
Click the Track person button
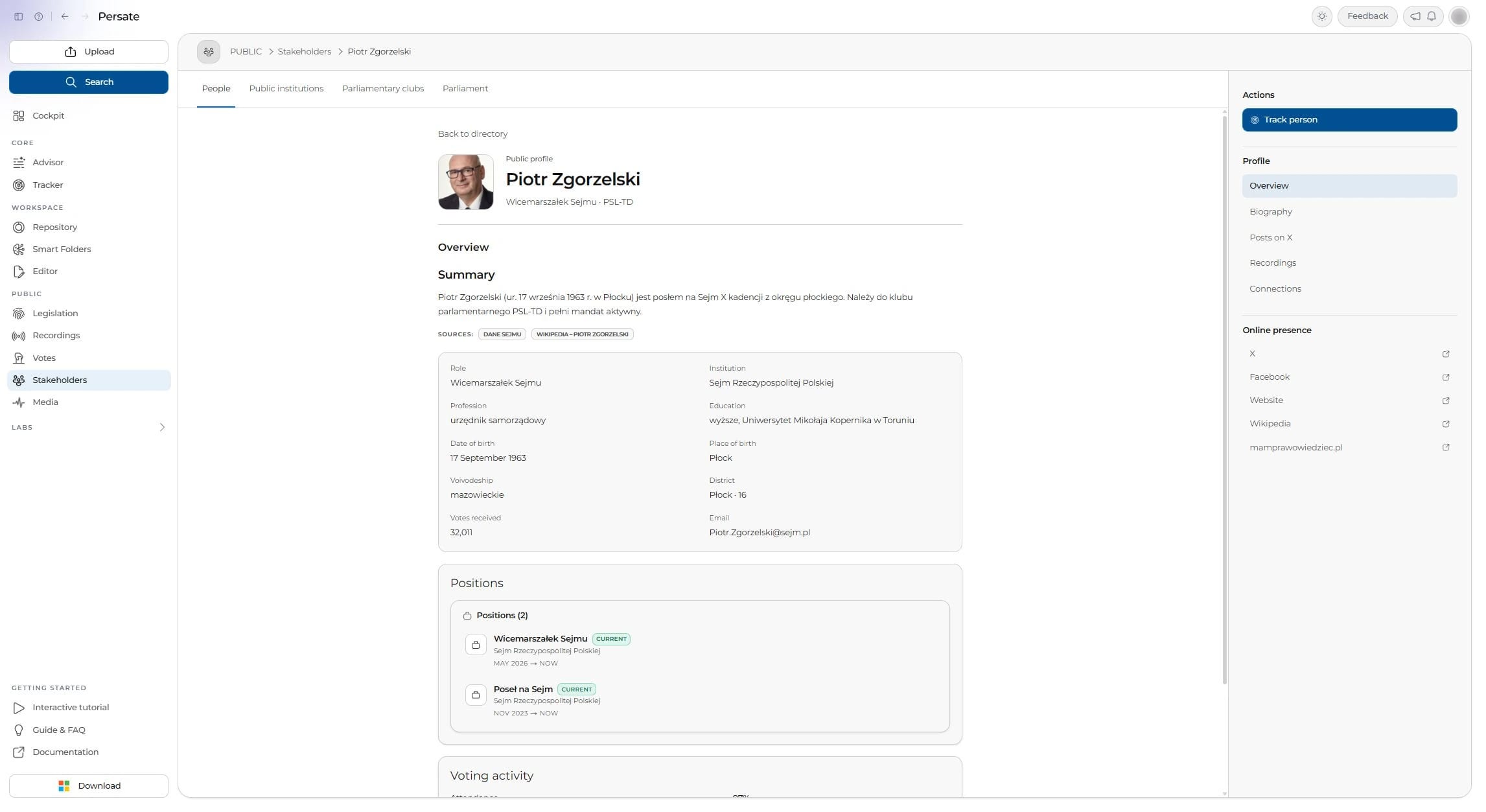1349,120
